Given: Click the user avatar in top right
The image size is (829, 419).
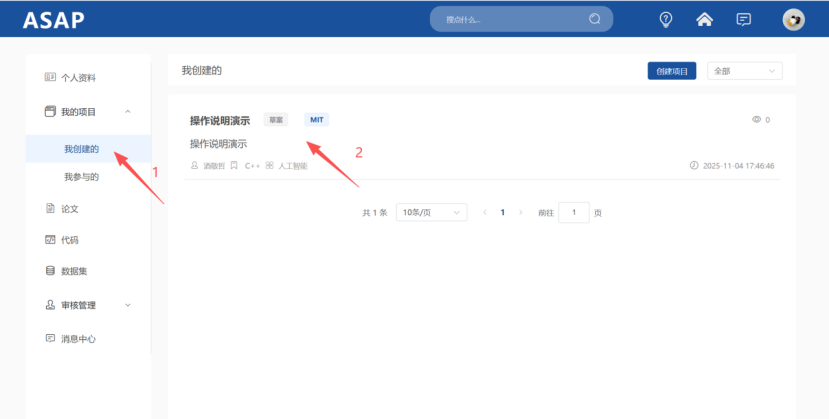Looking at the screenshot, I should click(793, 19).
